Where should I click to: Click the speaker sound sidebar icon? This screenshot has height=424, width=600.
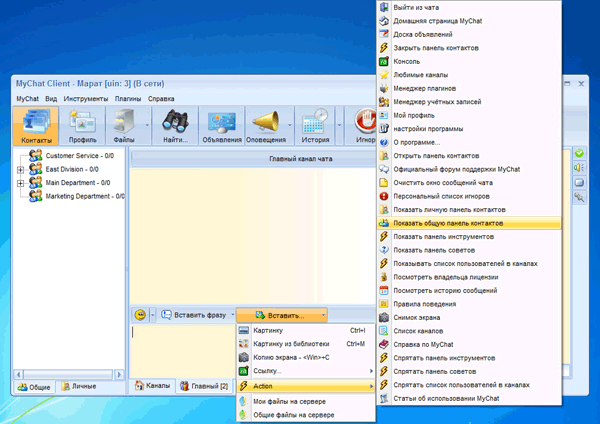click(x=579, y=168)
